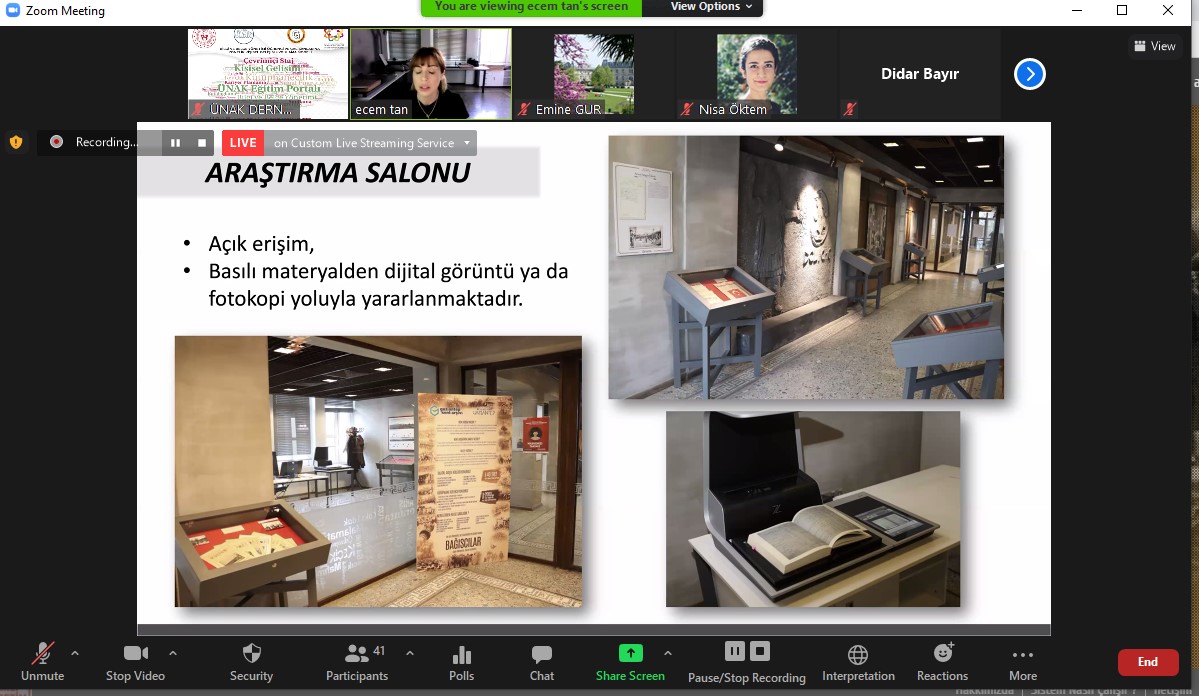Click the green Share Screen icon
This screenshot has height=696, width=1199.
click(630, 653)
